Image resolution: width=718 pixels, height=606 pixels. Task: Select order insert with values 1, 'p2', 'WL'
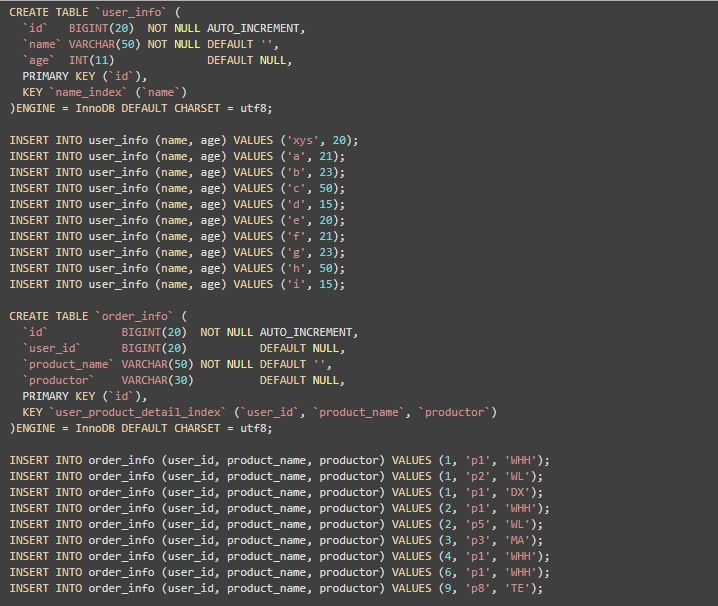tap(276, 477)
